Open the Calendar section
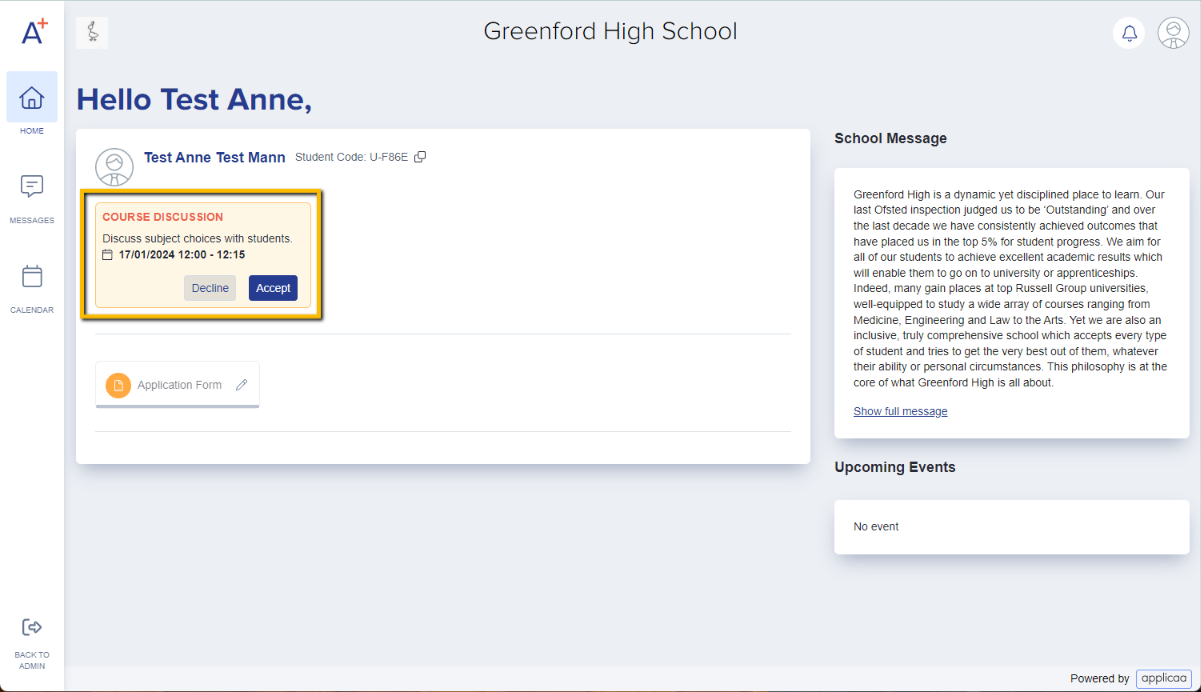The width and height of the screenshot is (1201, 692). click(32, 288)
